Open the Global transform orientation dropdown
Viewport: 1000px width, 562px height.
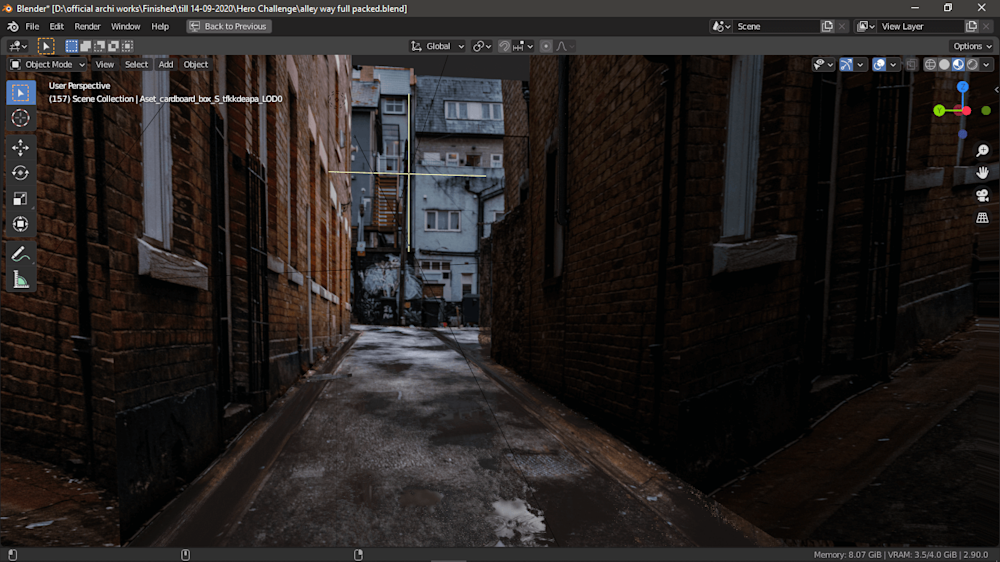click(x=438, y=46)
